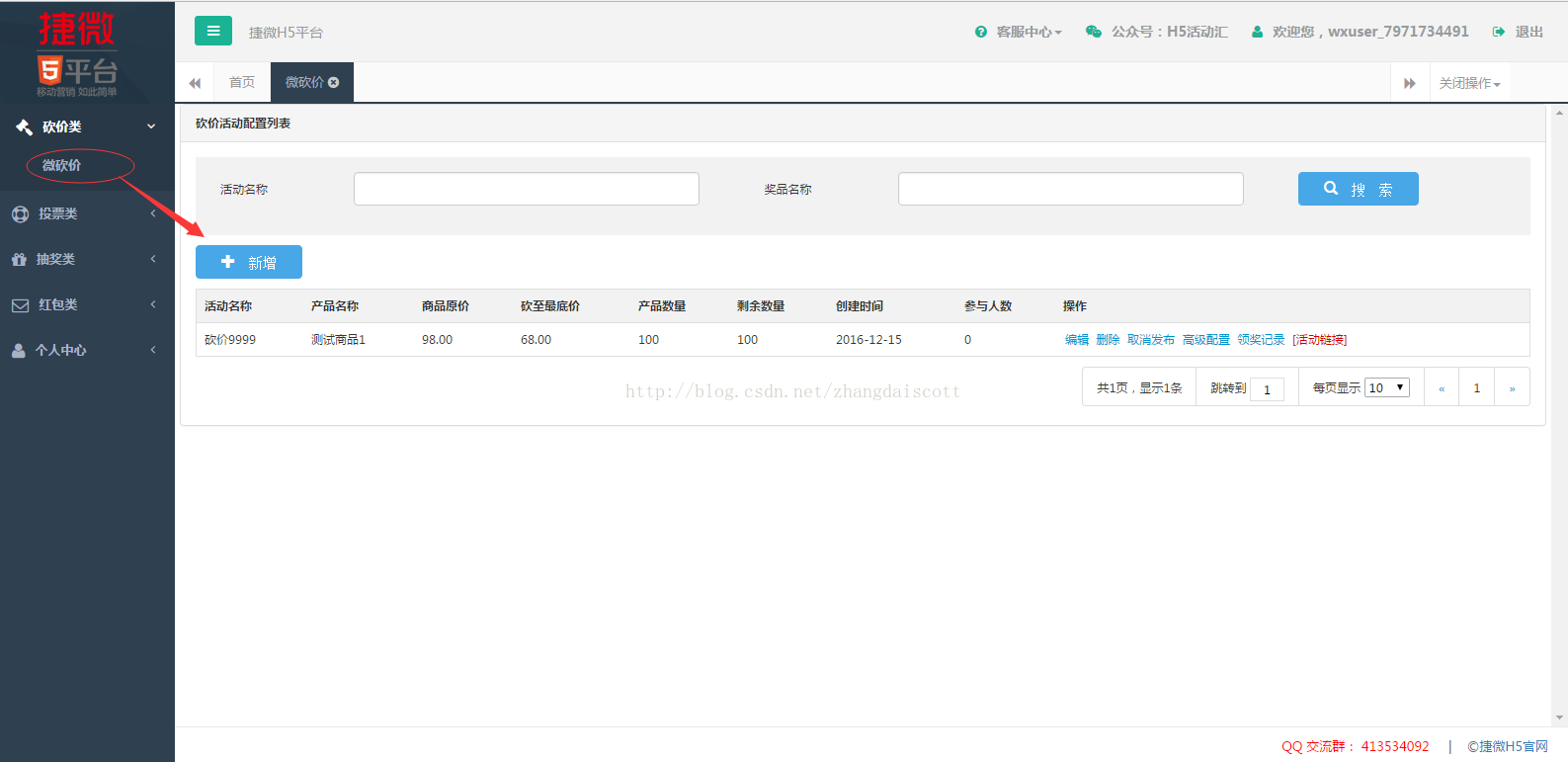Screen dimensions: 1568x762
Task: Click 取消发布 link for 砍价9999
Action: click(x=1151, y=340)
